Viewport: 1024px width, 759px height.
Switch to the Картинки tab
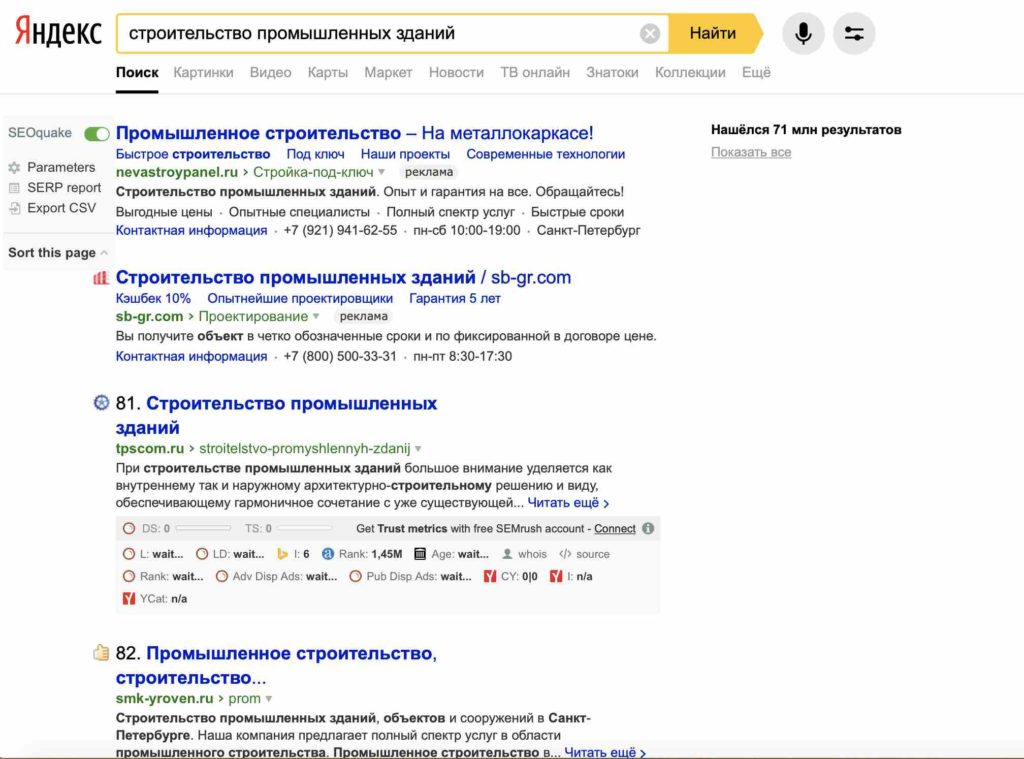(x=203, y=73)
